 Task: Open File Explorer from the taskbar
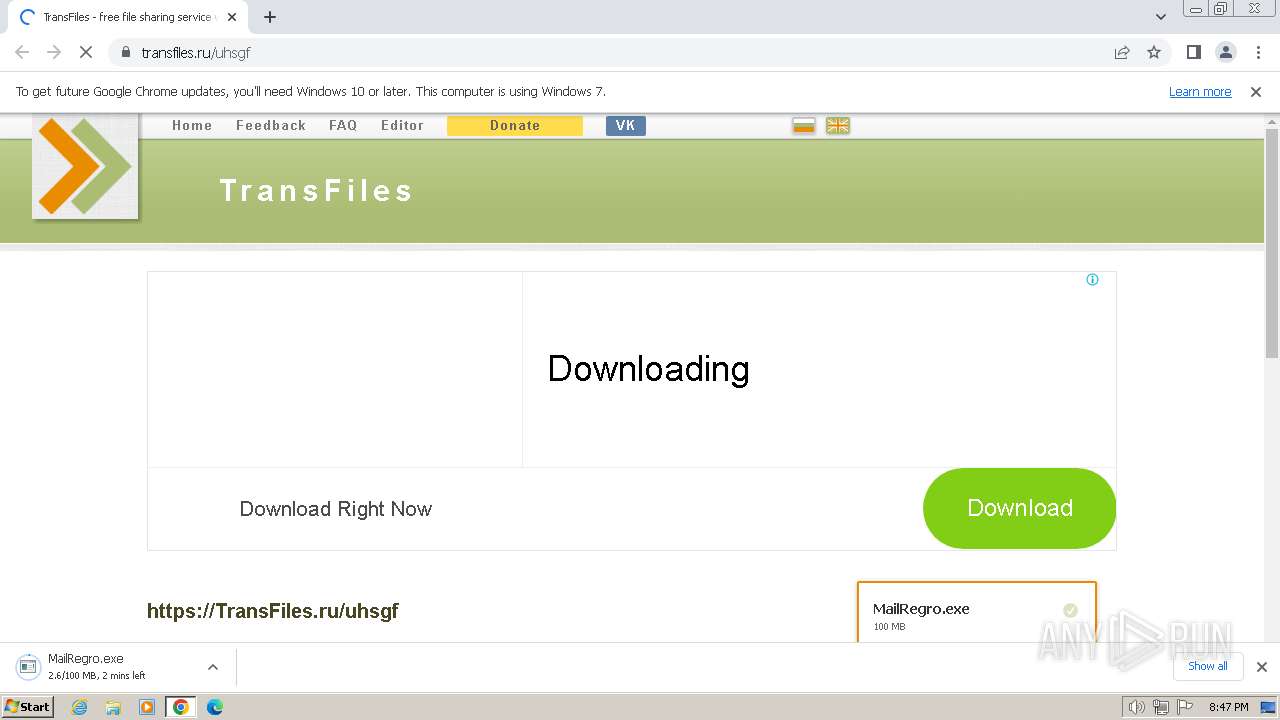(x=113, y=707)
